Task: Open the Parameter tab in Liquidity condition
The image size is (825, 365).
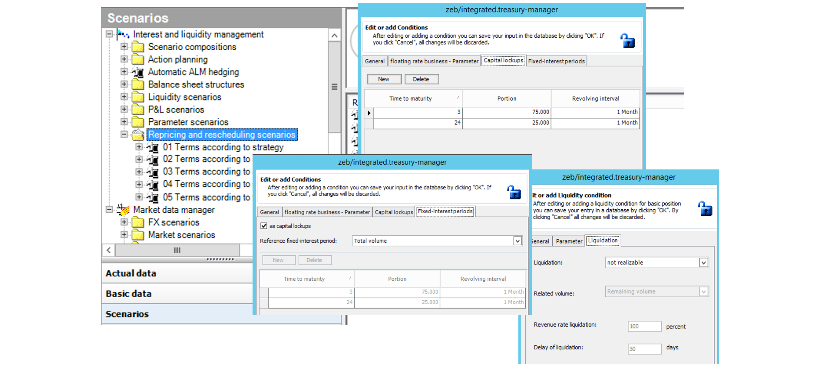Action: (569, 241)
